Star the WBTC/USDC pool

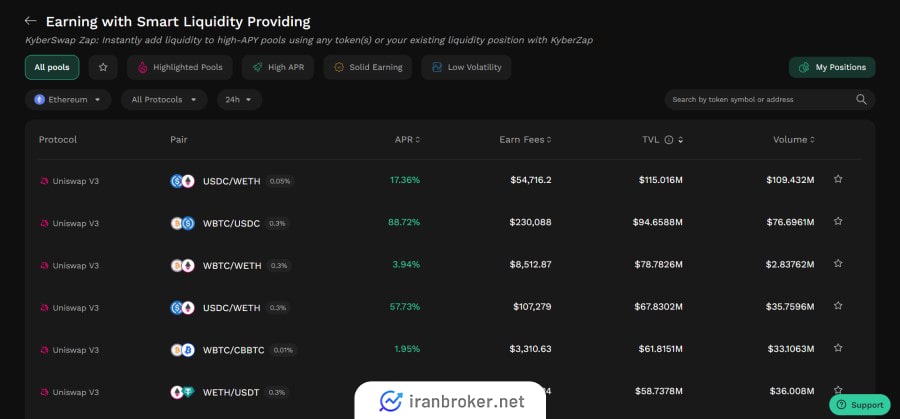pyautogui.click(x=838, y=222)
